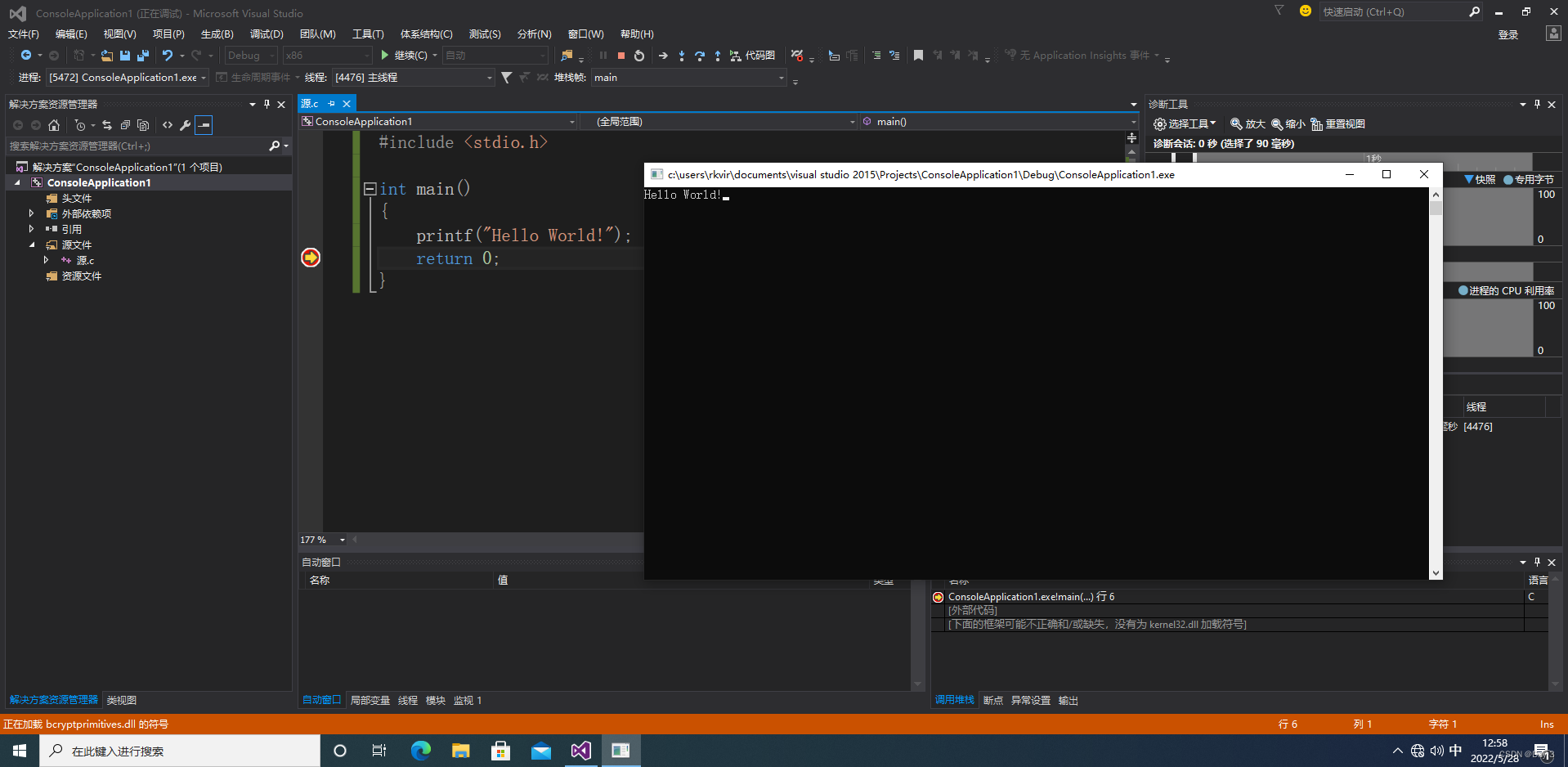
Task: Click the Save All icon
Action: click(143, 56)
